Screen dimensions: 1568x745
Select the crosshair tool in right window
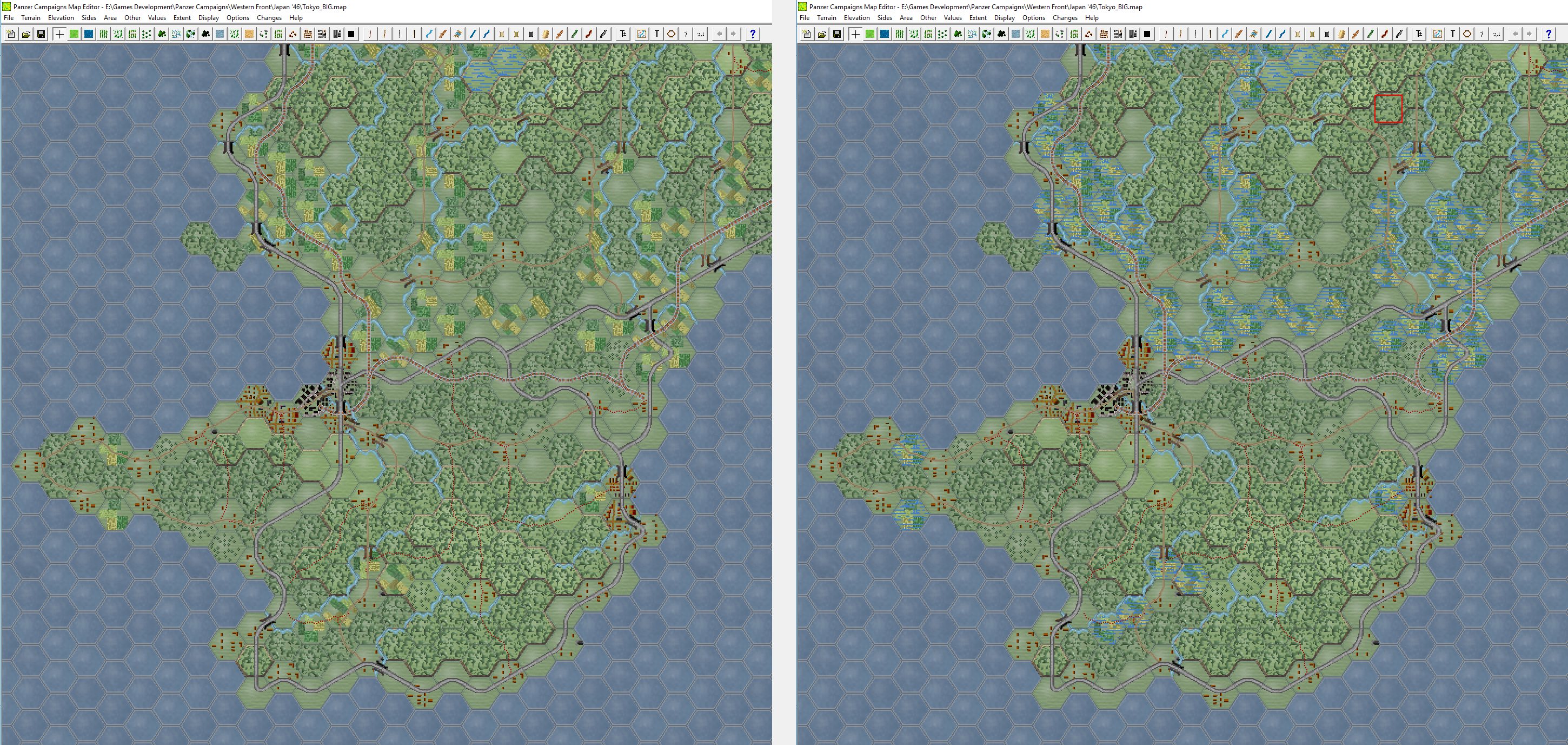click(856, 34)
